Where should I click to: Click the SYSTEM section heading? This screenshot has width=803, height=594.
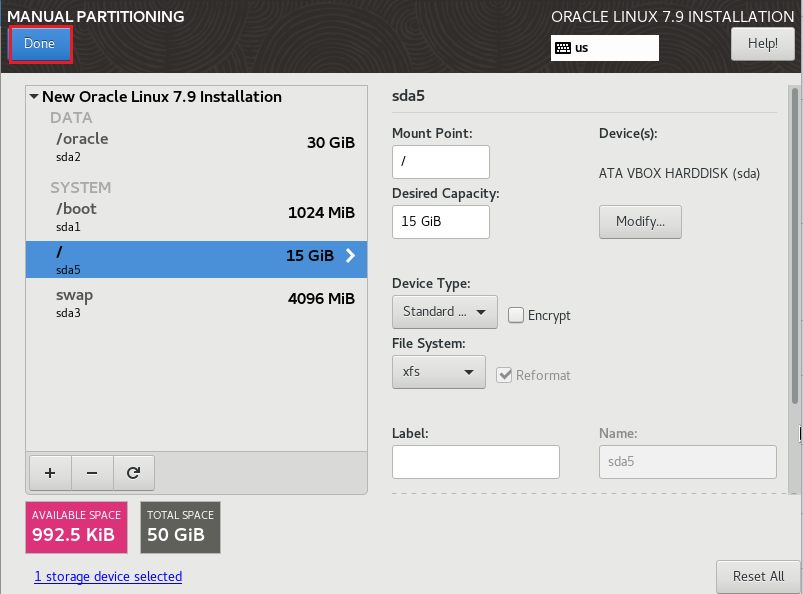(80, 188)
